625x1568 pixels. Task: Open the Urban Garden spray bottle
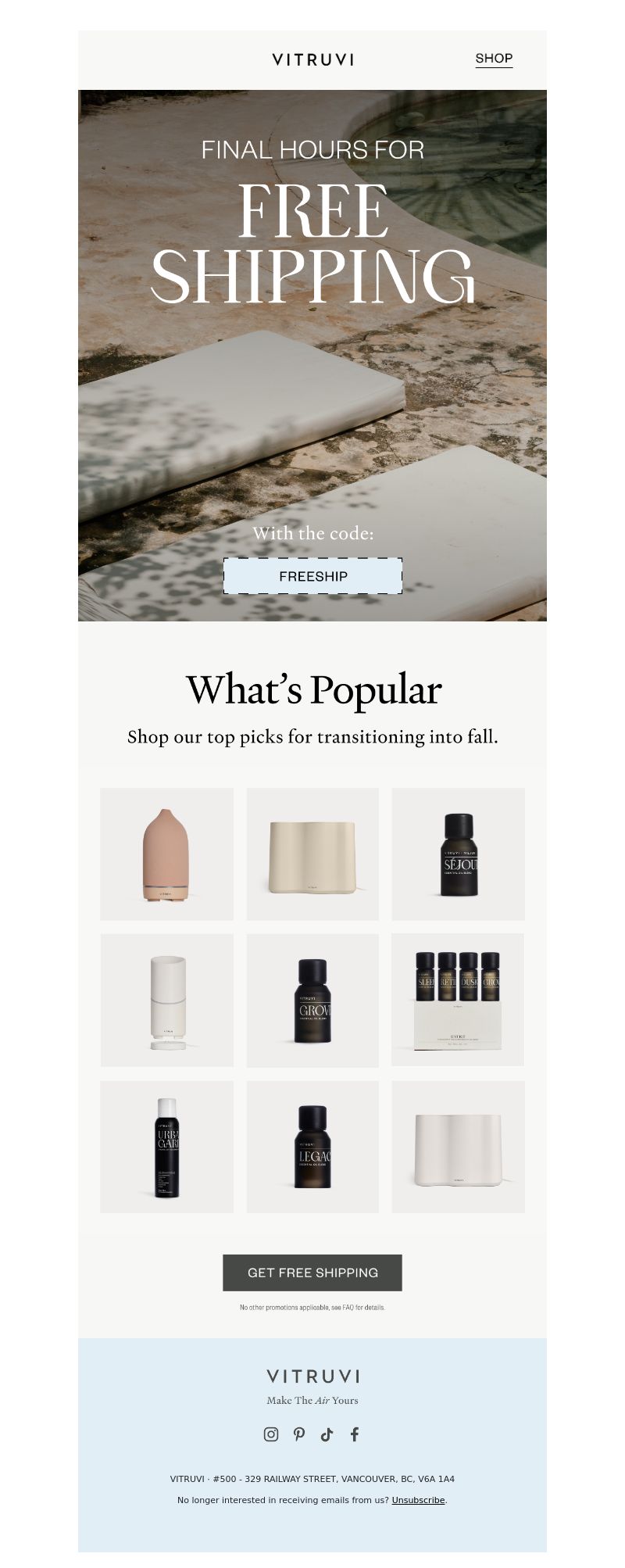pyautogui.click(x=166, y=1147)
